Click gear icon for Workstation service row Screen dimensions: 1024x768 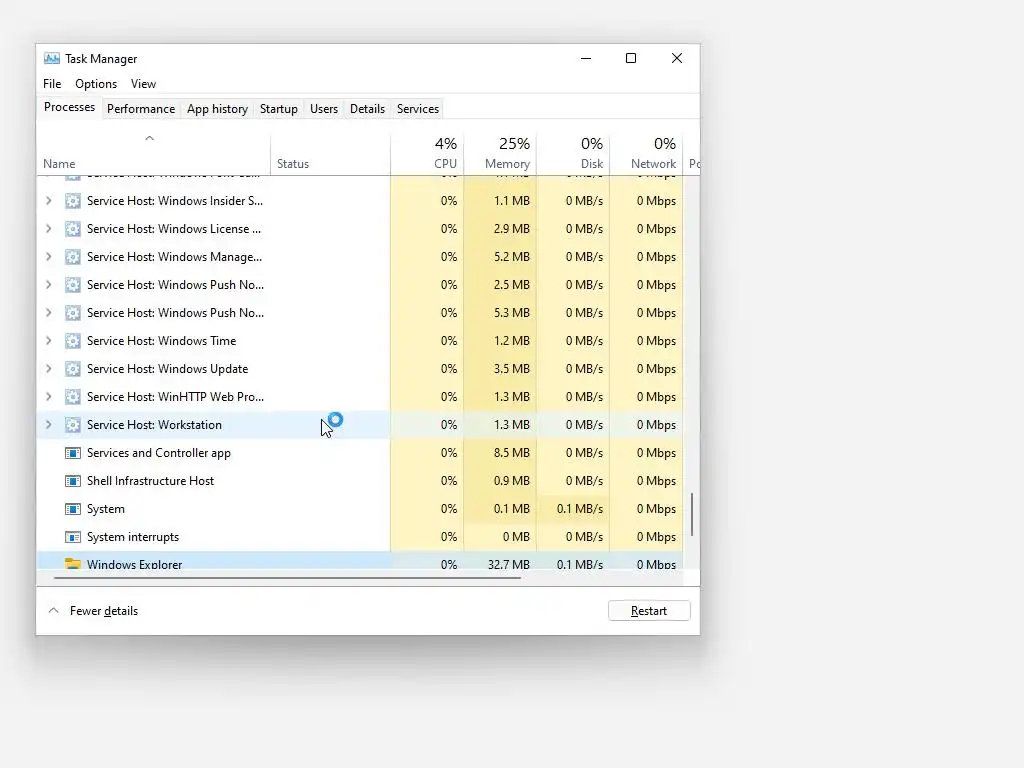point(72,425)
